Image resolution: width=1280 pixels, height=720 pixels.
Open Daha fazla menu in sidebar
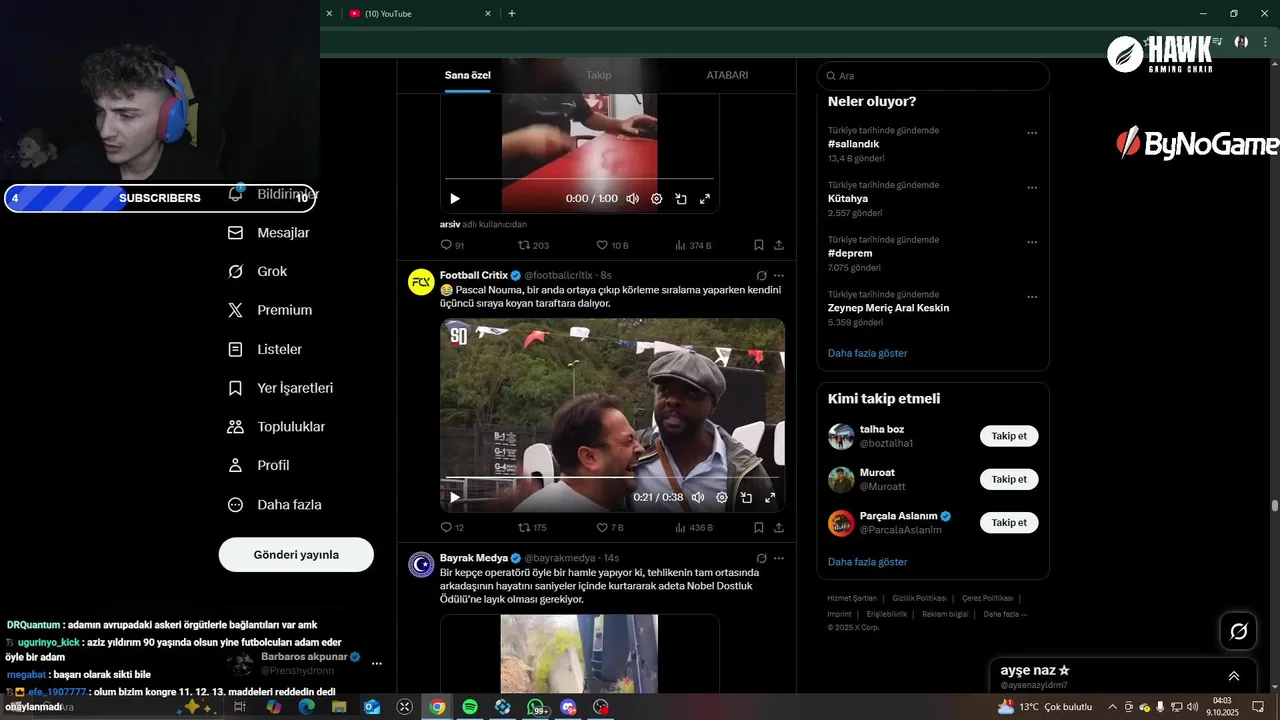[x=275, y=505]
